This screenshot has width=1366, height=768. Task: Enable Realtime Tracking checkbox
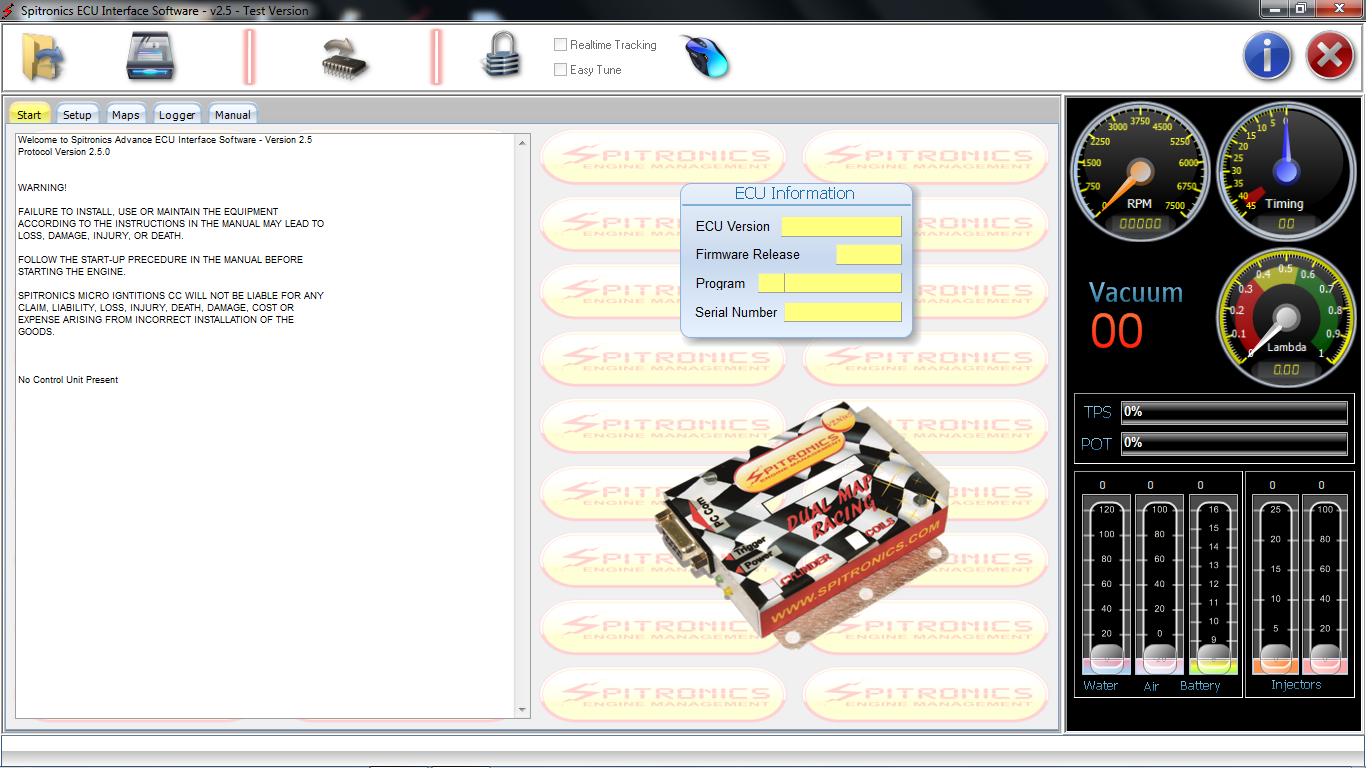[561, 45]
